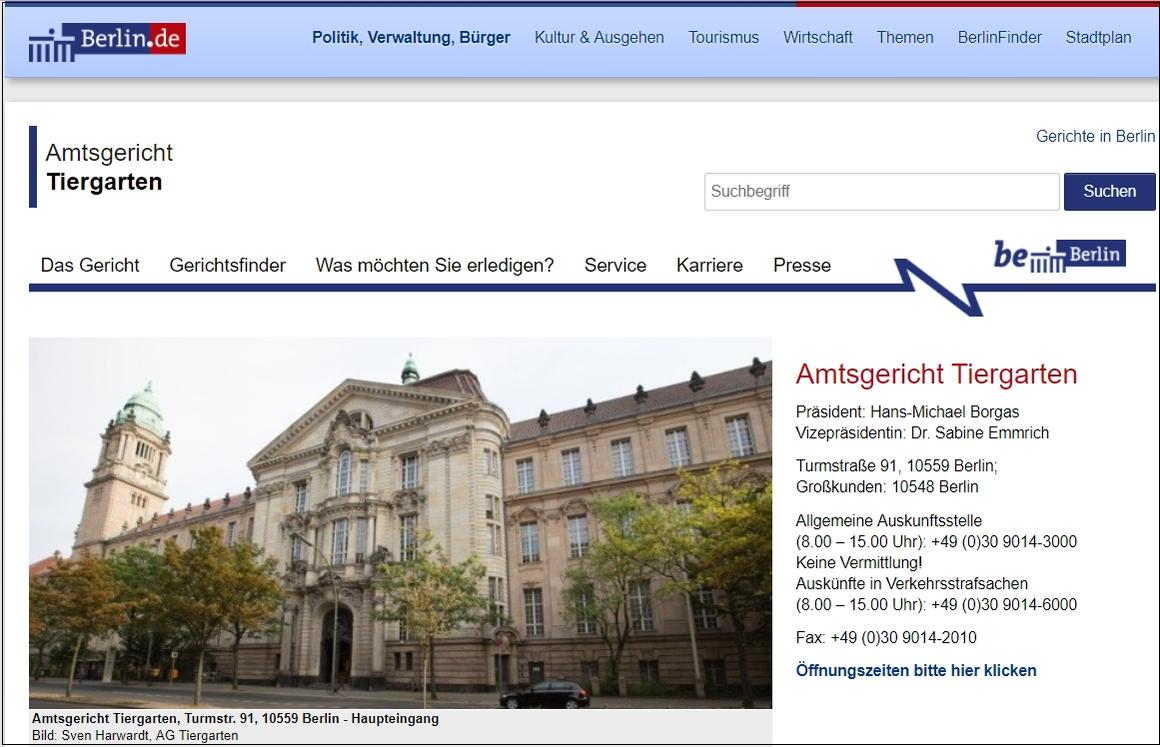
Task: Click the Berlin.de logo
Action: coord(107,41)
